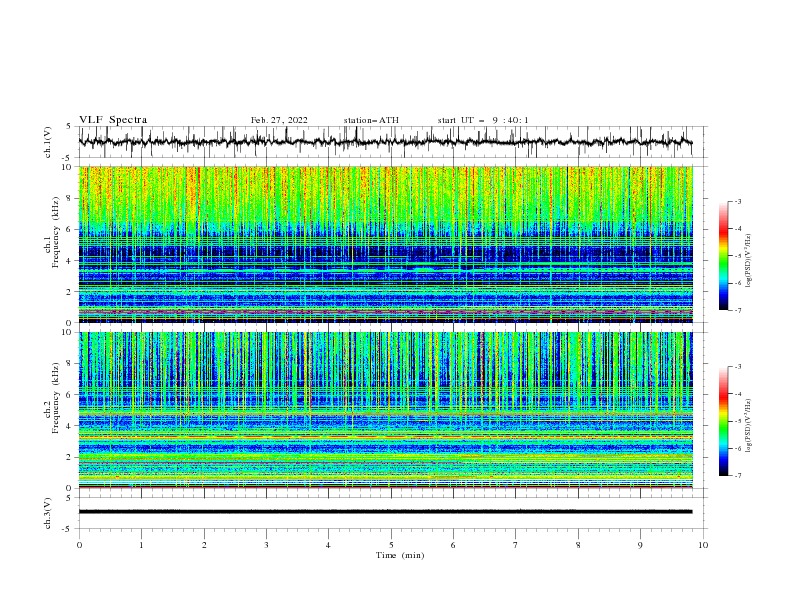The height and width of the screenshot is (612, 792).
Task: Click time axis tick label '1'
Action: 141,545
